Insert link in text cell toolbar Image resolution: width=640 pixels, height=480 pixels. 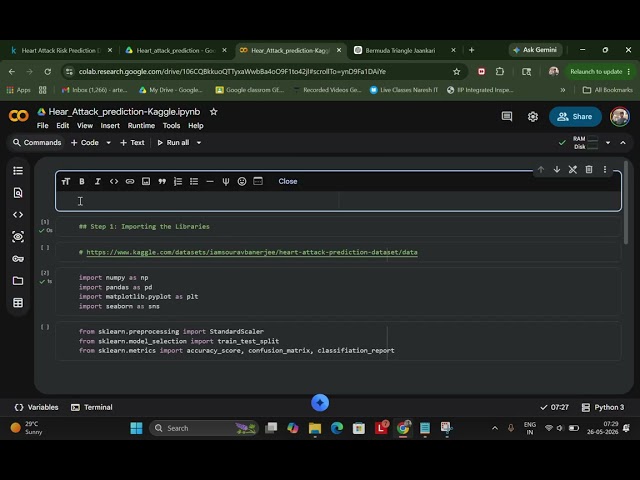pyautogui.click(x=130, y=182)
